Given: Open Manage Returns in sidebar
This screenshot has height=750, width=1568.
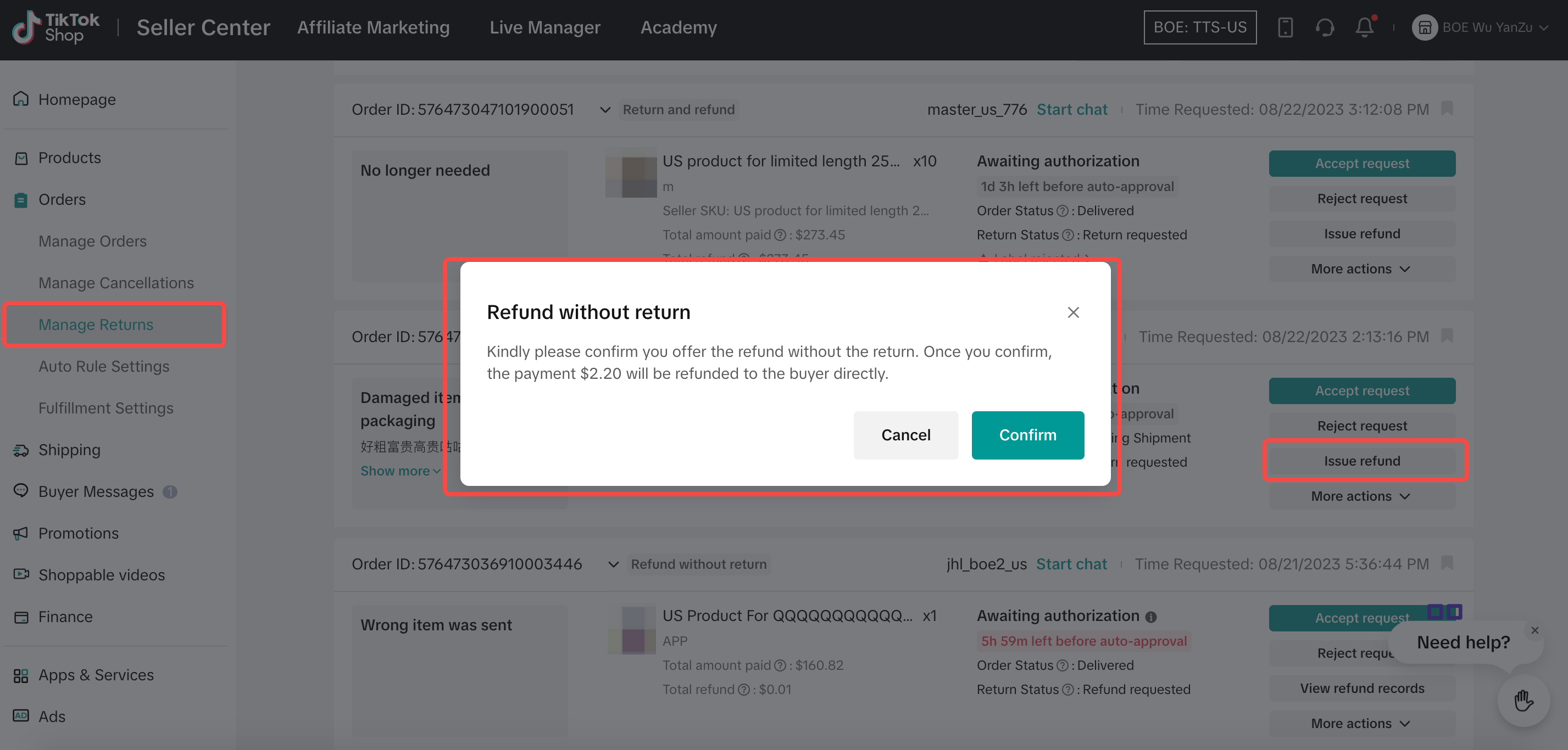Looking at the screenshot, I should coord(96,325).
